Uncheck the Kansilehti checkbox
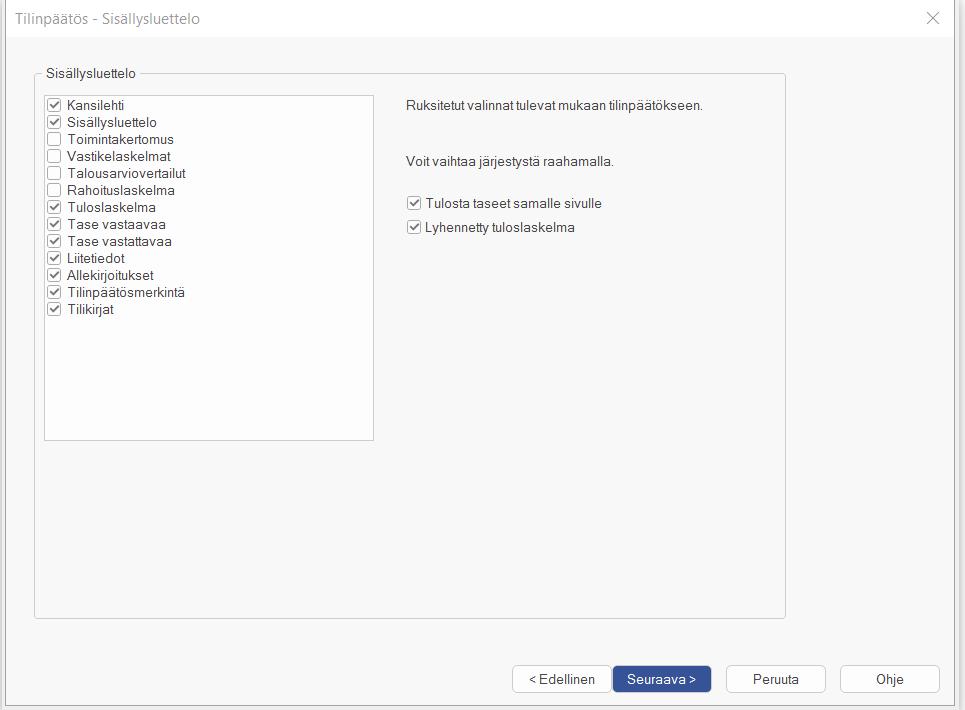This screenshot has width=965, height=710. (55, 105)
